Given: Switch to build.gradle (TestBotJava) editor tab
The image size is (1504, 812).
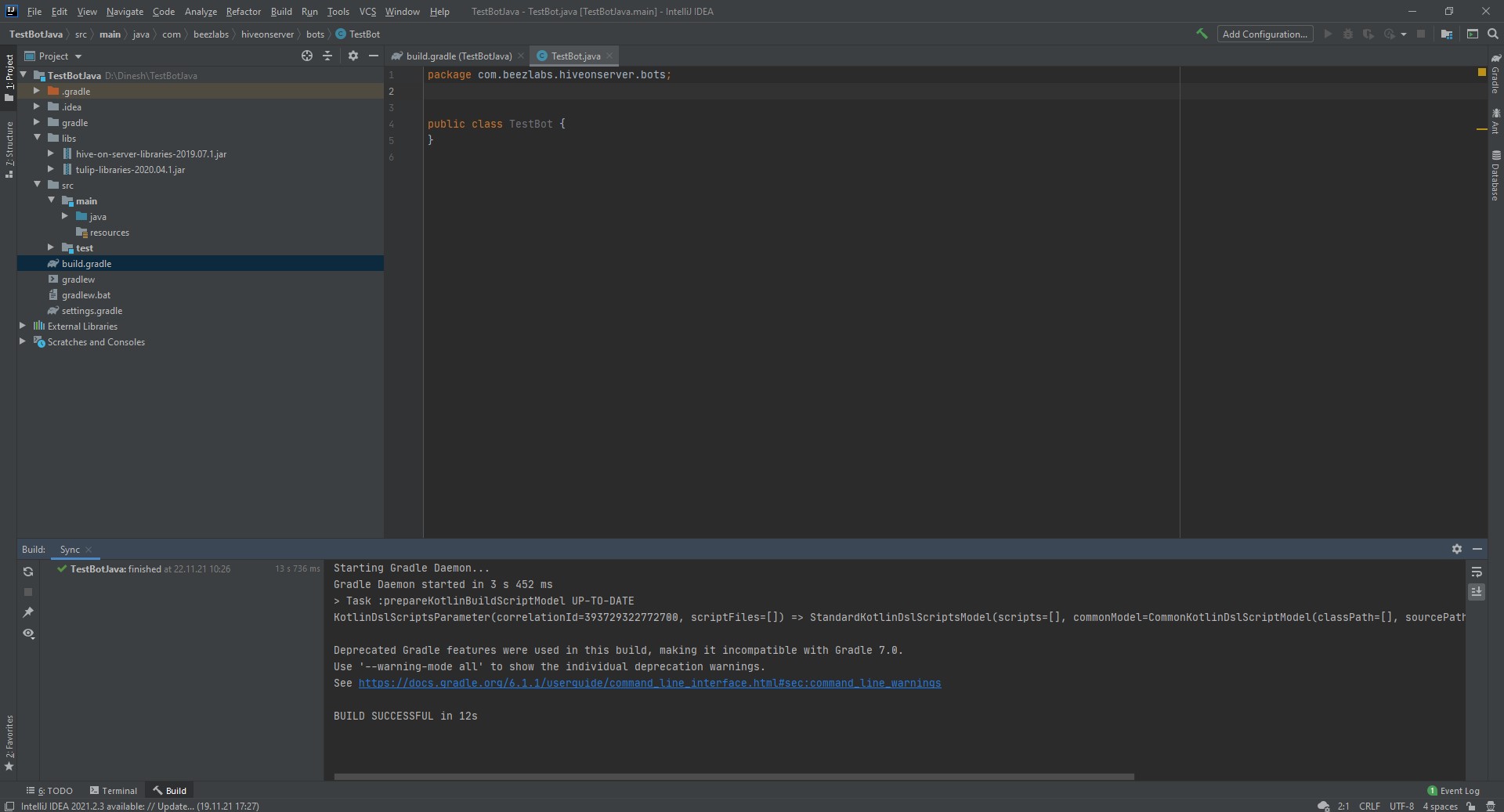Looking at the screenshot, I should coord(458,56).
